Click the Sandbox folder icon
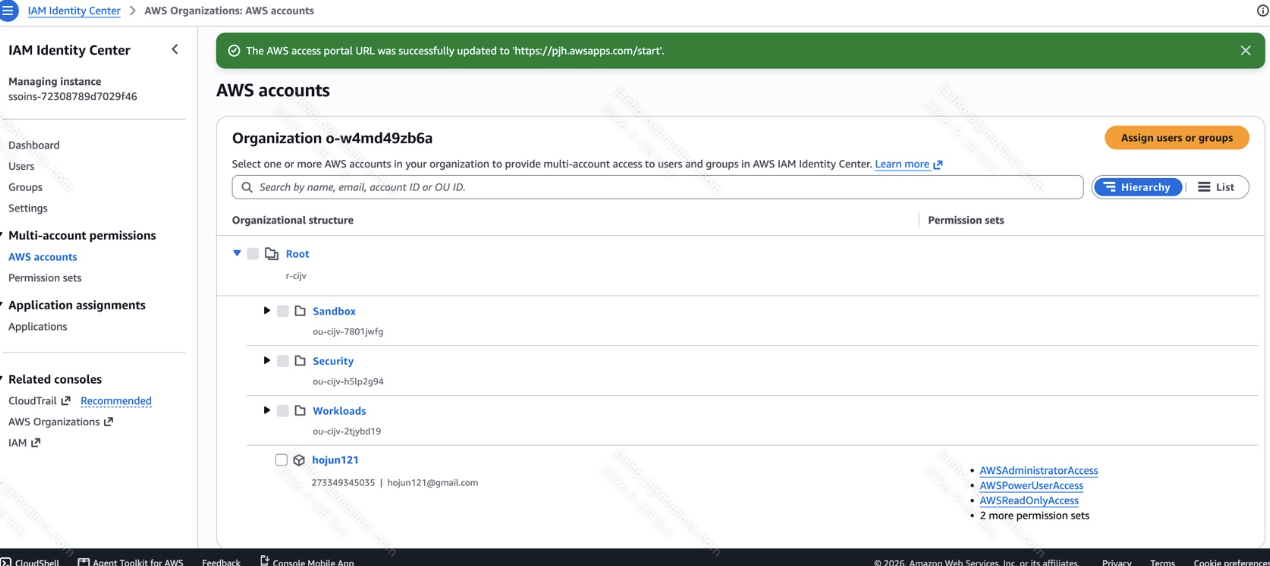Viewport: 1270px width, 566px height. coord(300,311)
